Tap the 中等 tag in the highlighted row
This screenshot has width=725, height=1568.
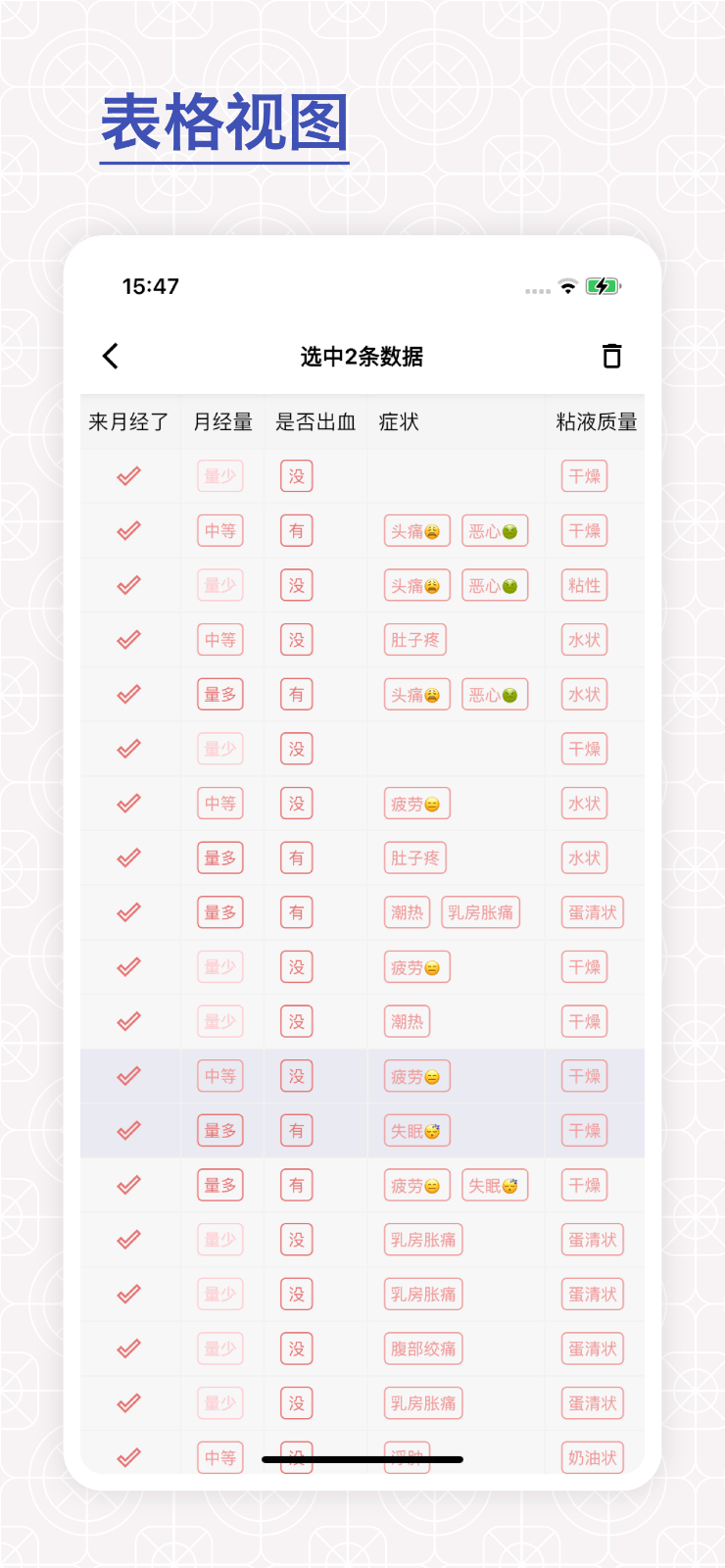click(219, 1076)
